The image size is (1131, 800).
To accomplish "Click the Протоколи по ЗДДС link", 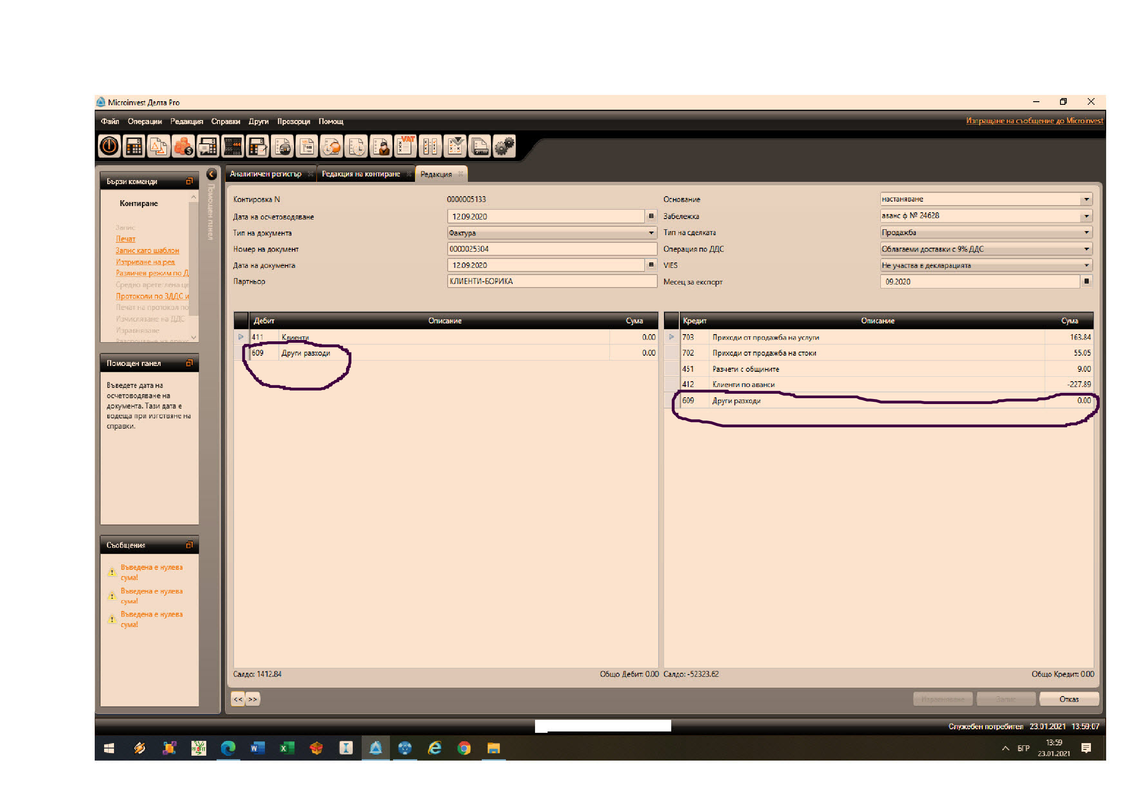I will [x=152, y=296].
